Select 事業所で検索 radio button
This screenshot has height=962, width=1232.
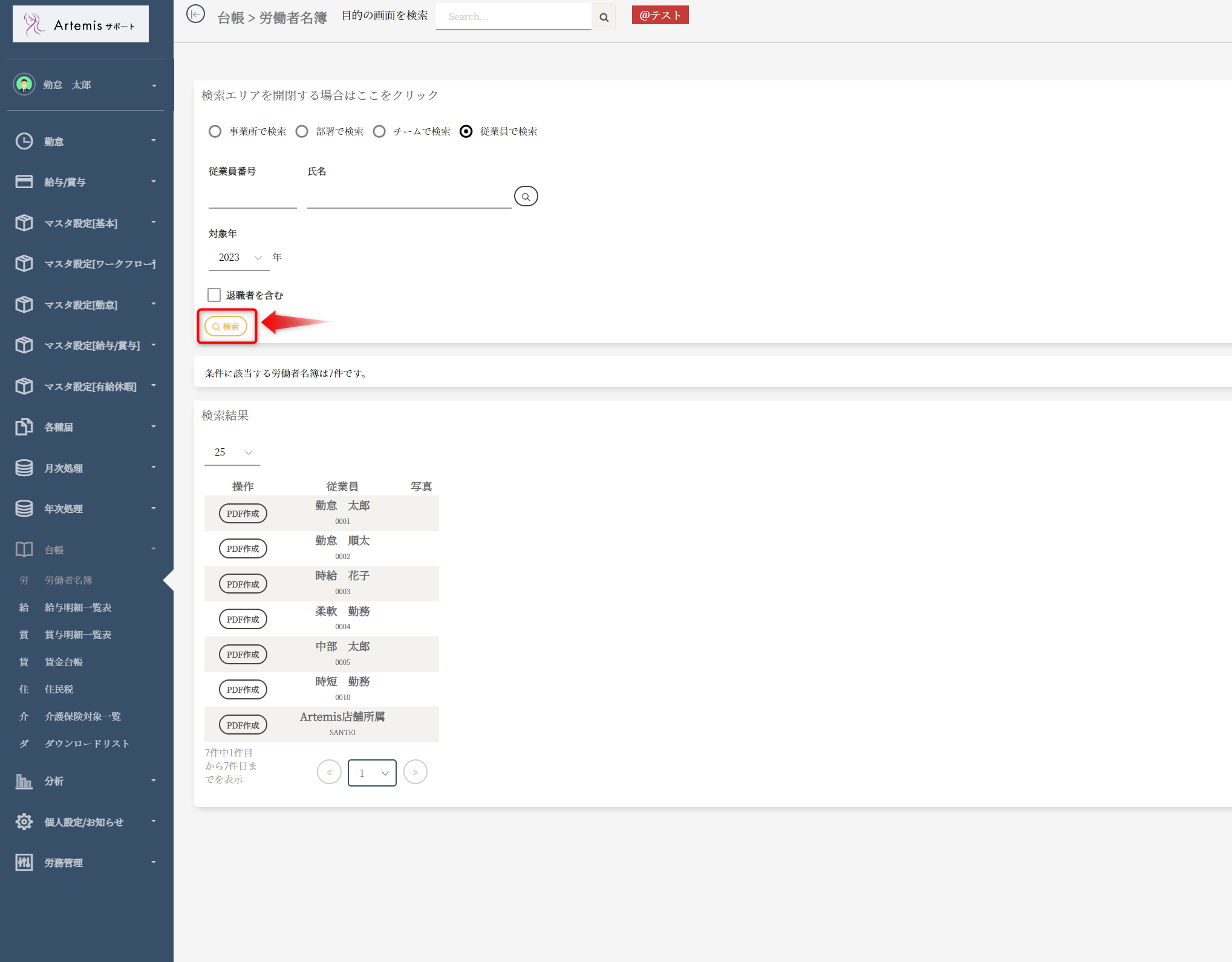[x=215, y=131]
